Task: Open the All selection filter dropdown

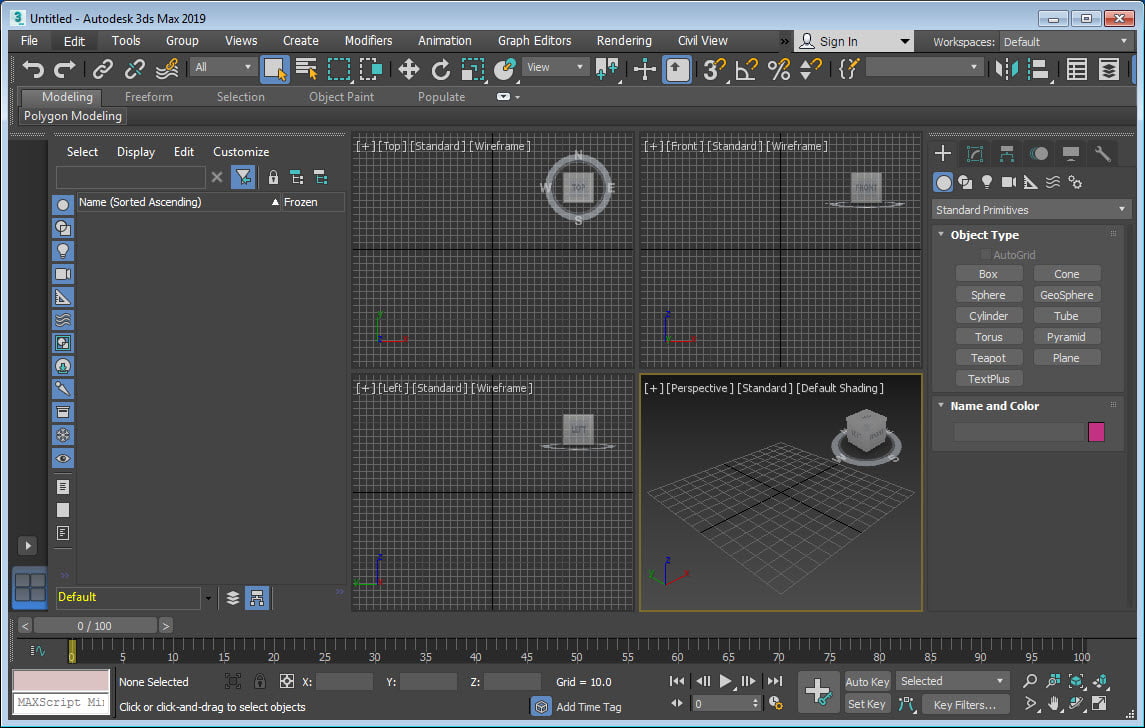Action: [x=223, y=67]
